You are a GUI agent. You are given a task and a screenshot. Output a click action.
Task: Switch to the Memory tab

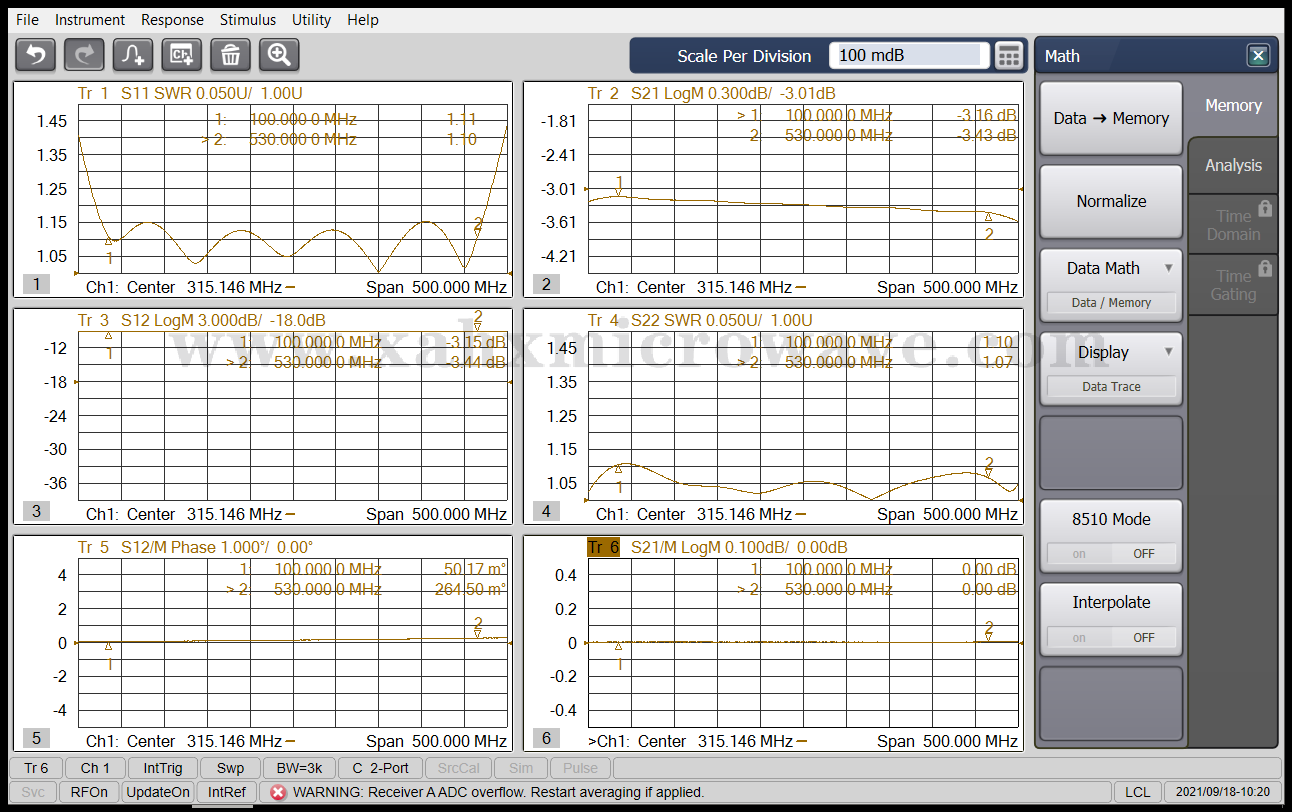coord(1233,105)
